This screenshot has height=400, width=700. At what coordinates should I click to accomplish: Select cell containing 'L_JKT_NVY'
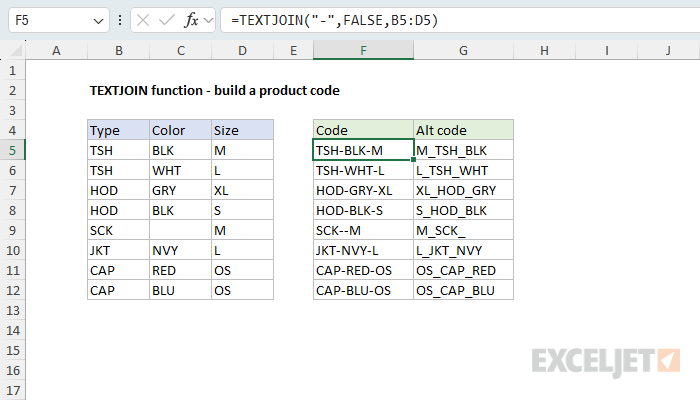click(463, 250)
